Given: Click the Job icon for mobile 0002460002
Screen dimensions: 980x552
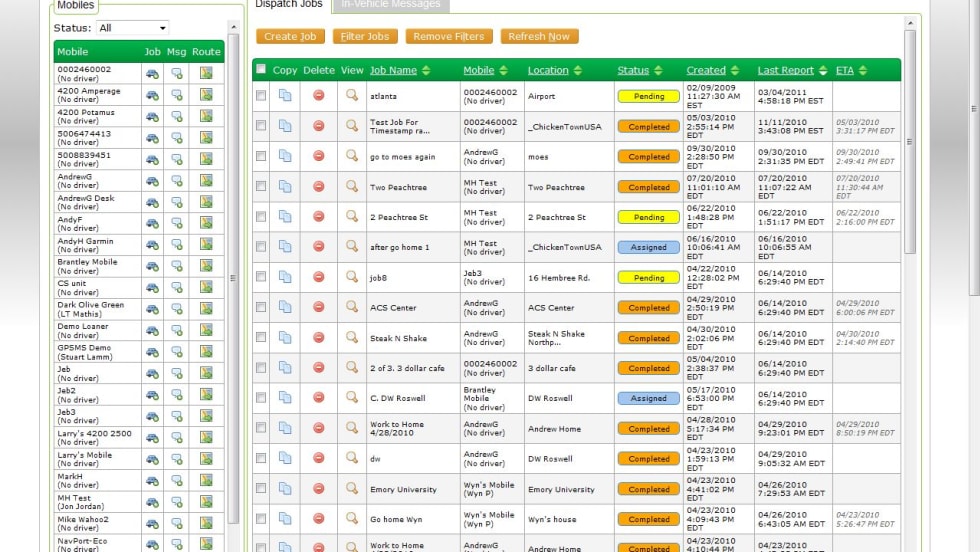Looking at the screenshot, I should [152, 73].
